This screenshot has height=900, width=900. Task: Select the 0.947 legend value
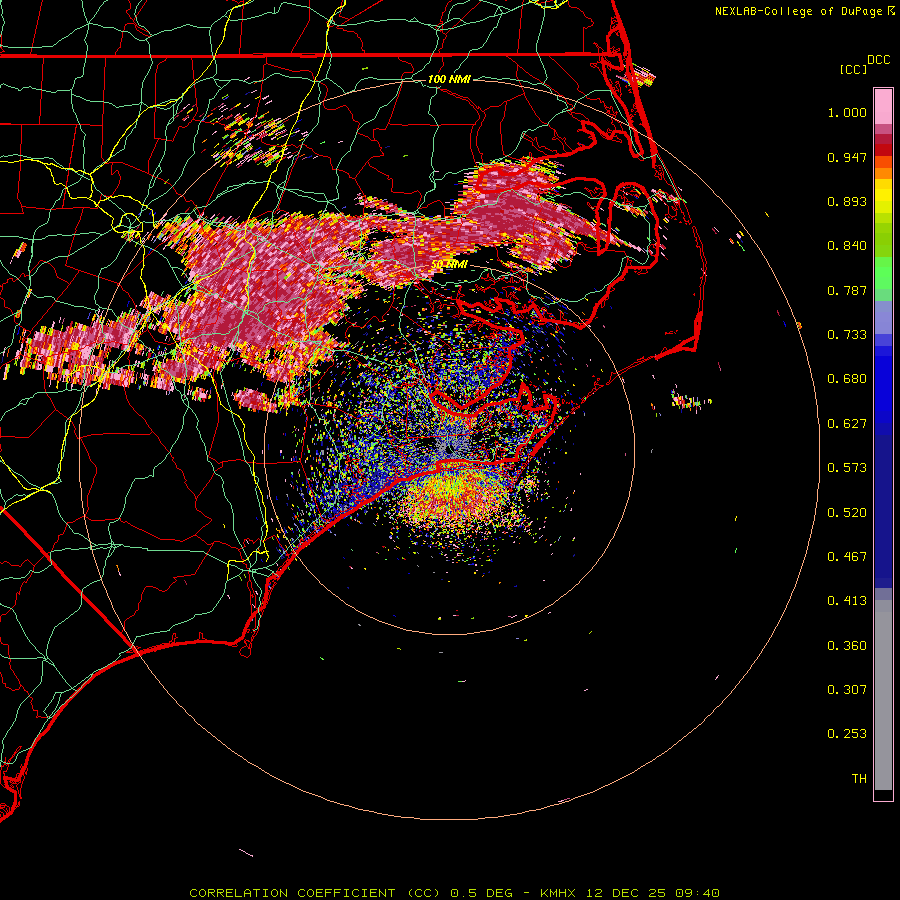(x=847, y=157)
